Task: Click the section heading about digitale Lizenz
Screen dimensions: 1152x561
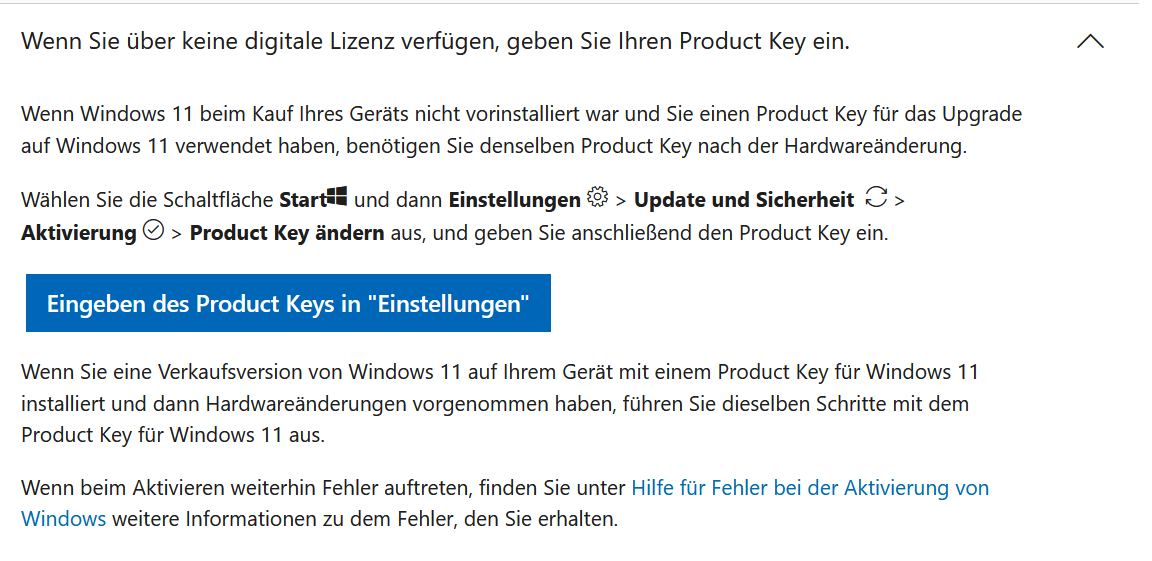Action: coord(435,42)
